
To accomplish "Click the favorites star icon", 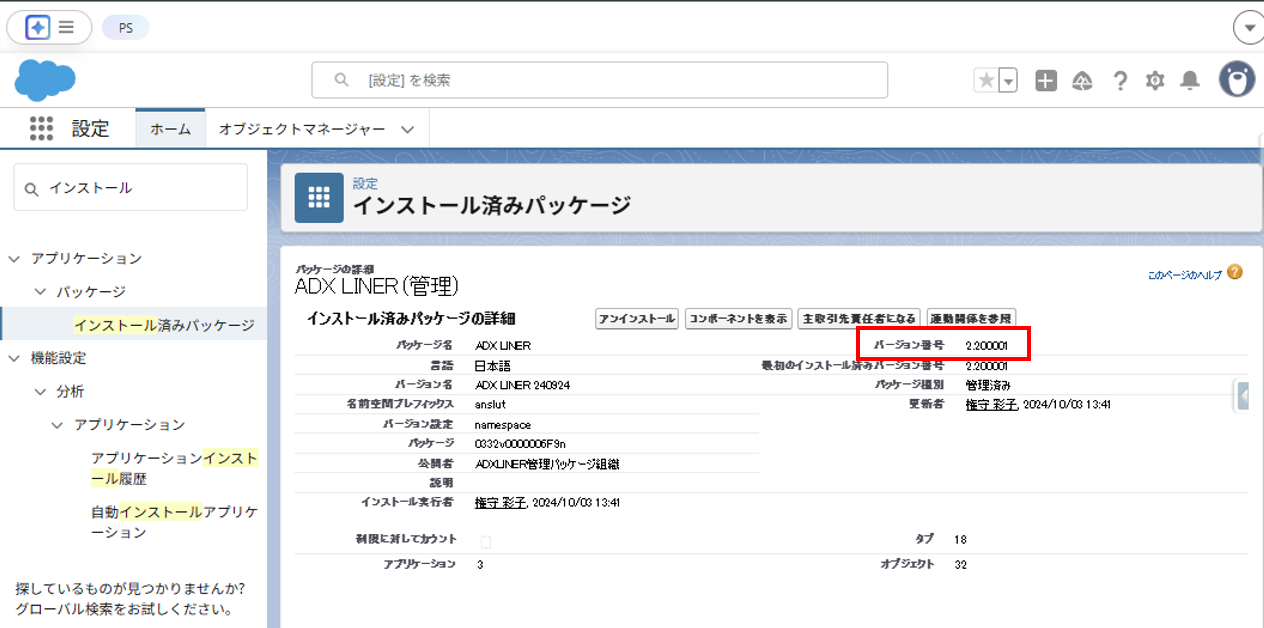I will click(x=986, y=81).
